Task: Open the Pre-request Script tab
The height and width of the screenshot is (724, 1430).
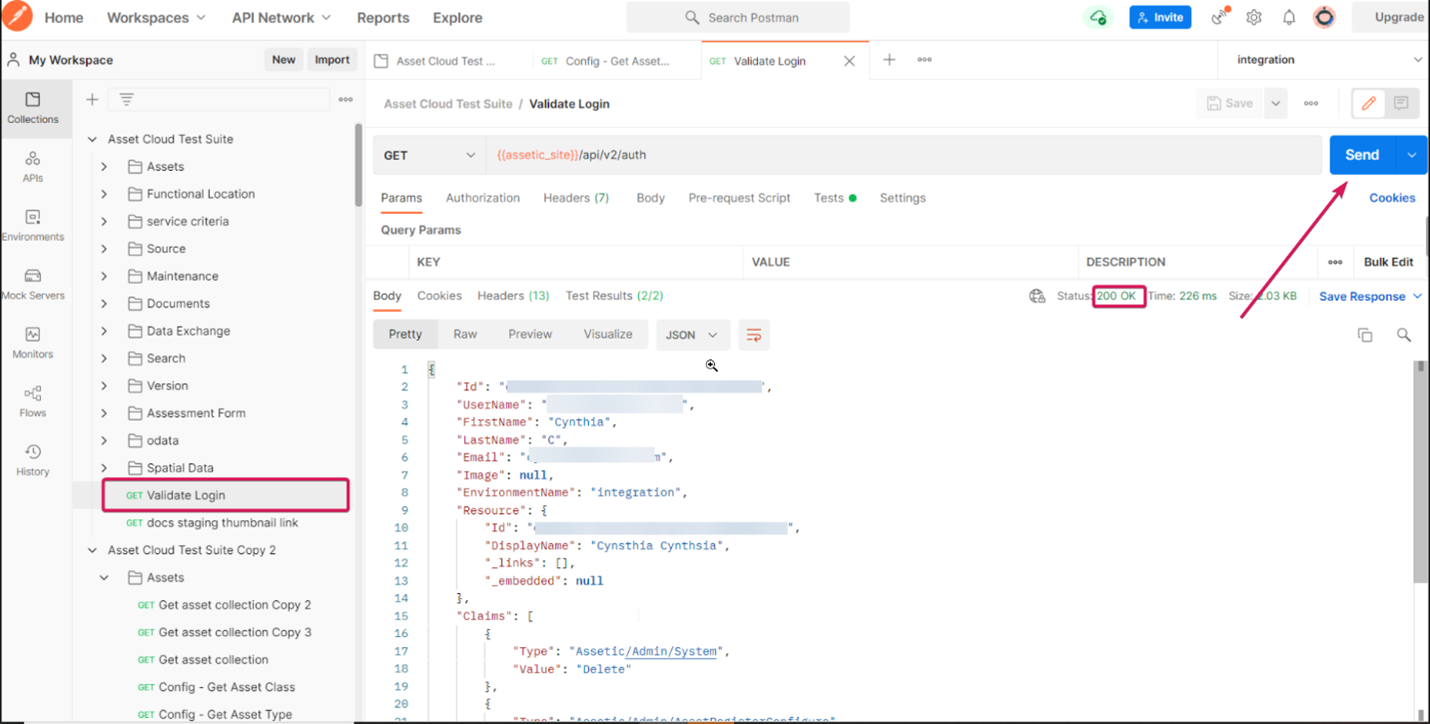Action: click(739, 198)
